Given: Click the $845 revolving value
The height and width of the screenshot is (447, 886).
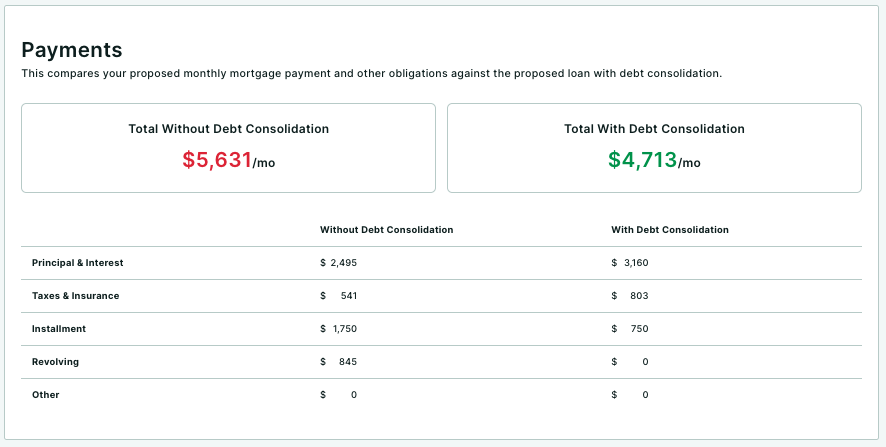Looking at the screenshot, I should 338,362.
